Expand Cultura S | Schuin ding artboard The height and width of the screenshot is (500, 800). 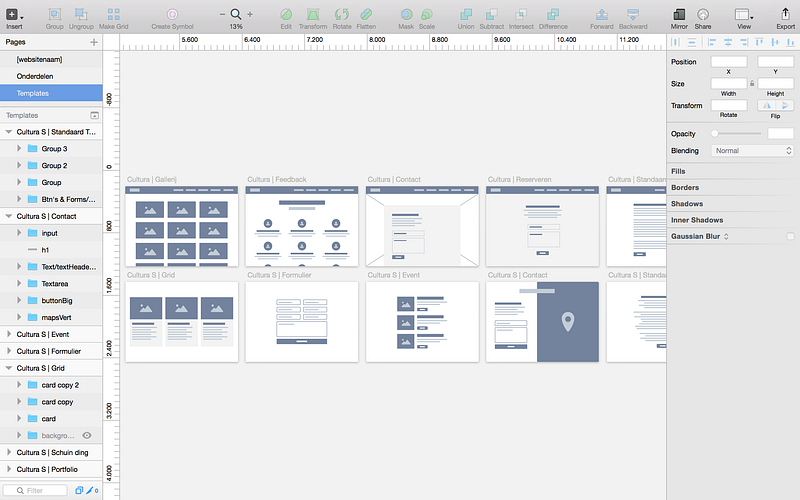click(x=9, y=452)
